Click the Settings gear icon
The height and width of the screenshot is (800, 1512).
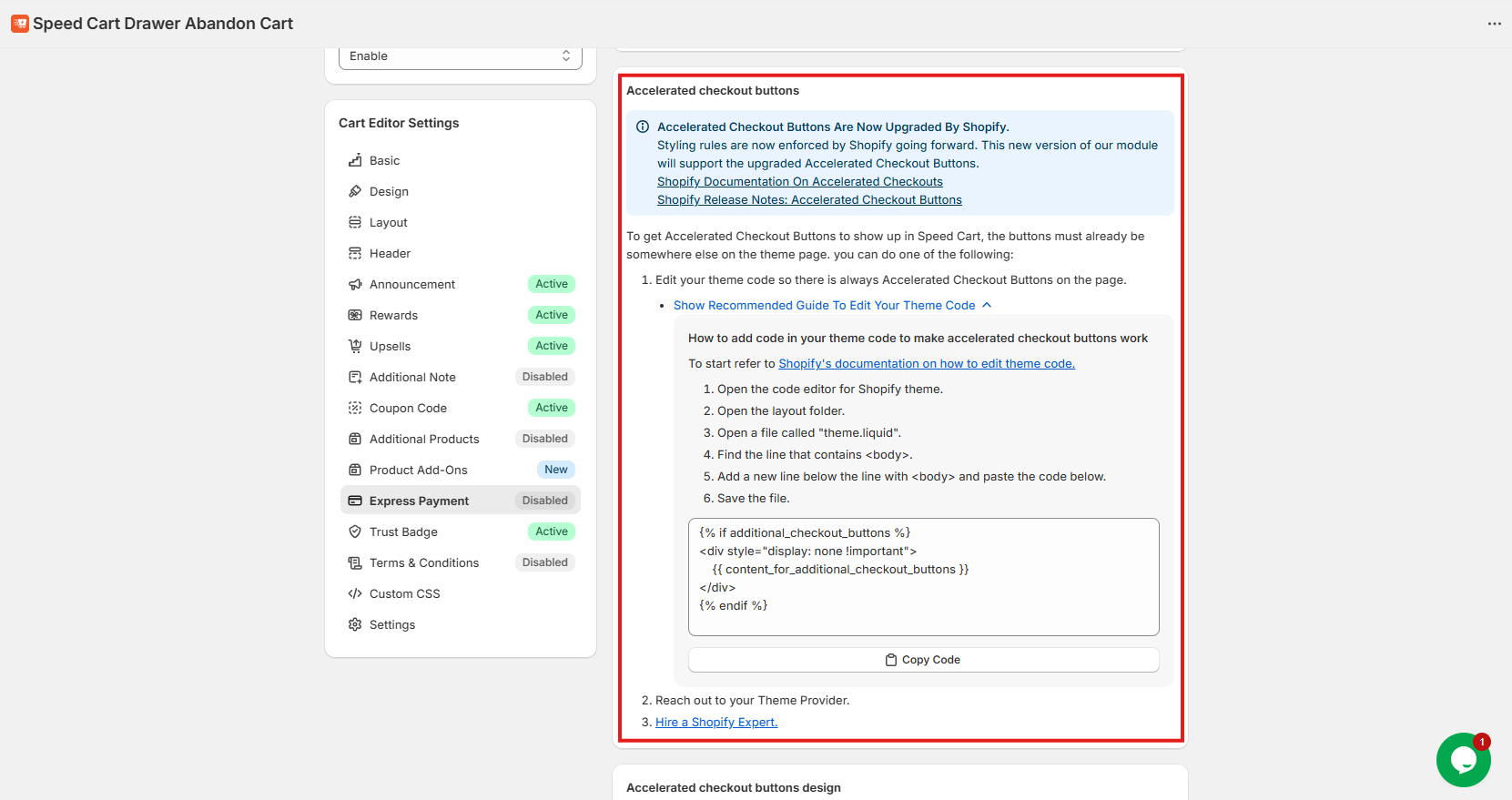click(x=355, y=625)
